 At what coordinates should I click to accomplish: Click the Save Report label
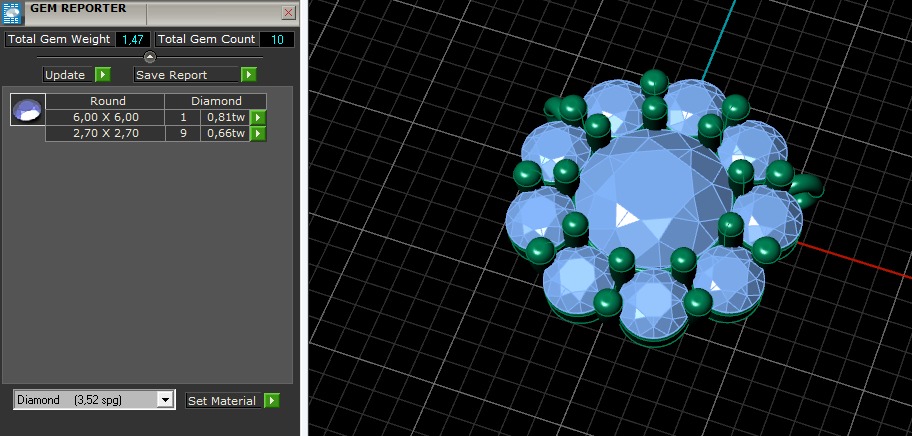(x=186, y=75)
